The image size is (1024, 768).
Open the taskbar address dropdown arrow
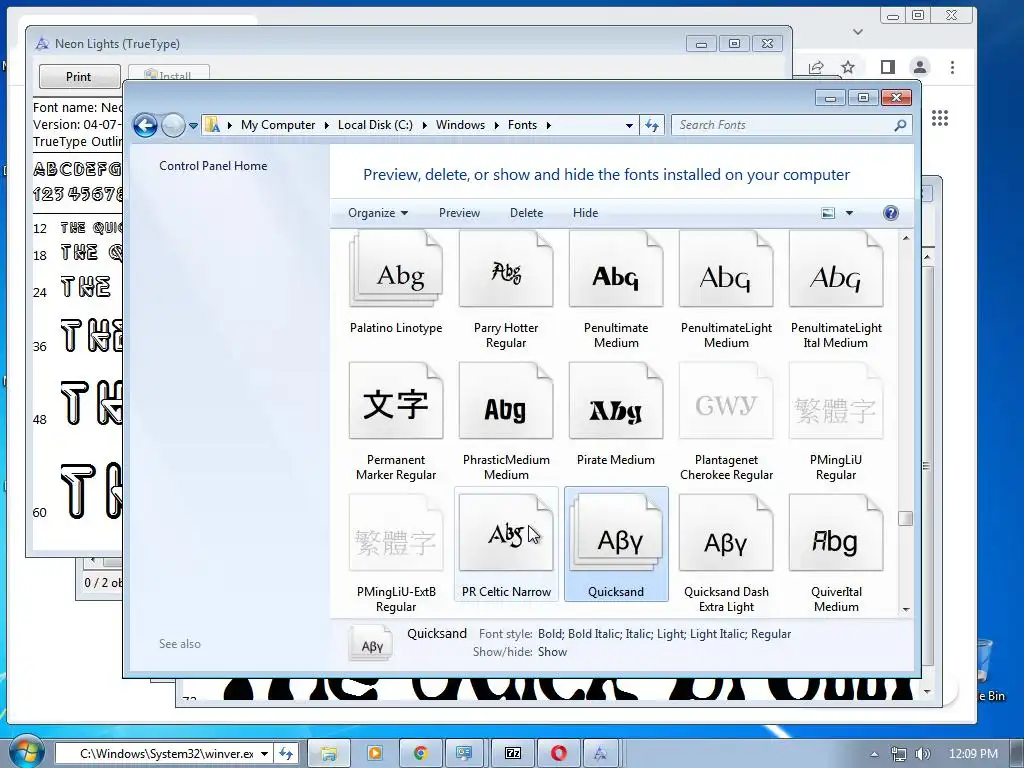coord(264,754)
